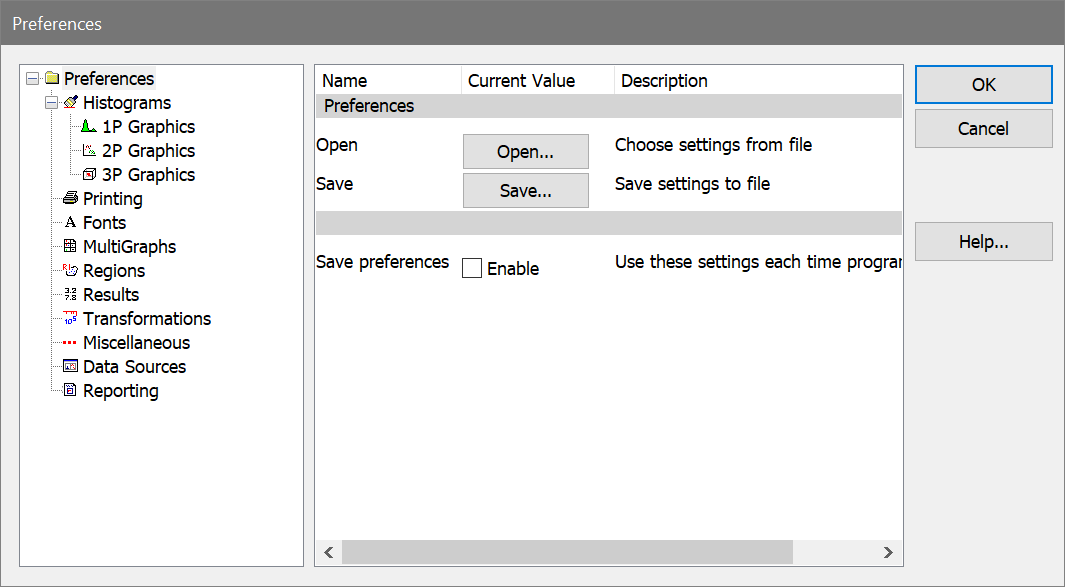This screenshot has height=587, width=1065.
Task: Click the Data Sources icon
Action: pos(70,367)
